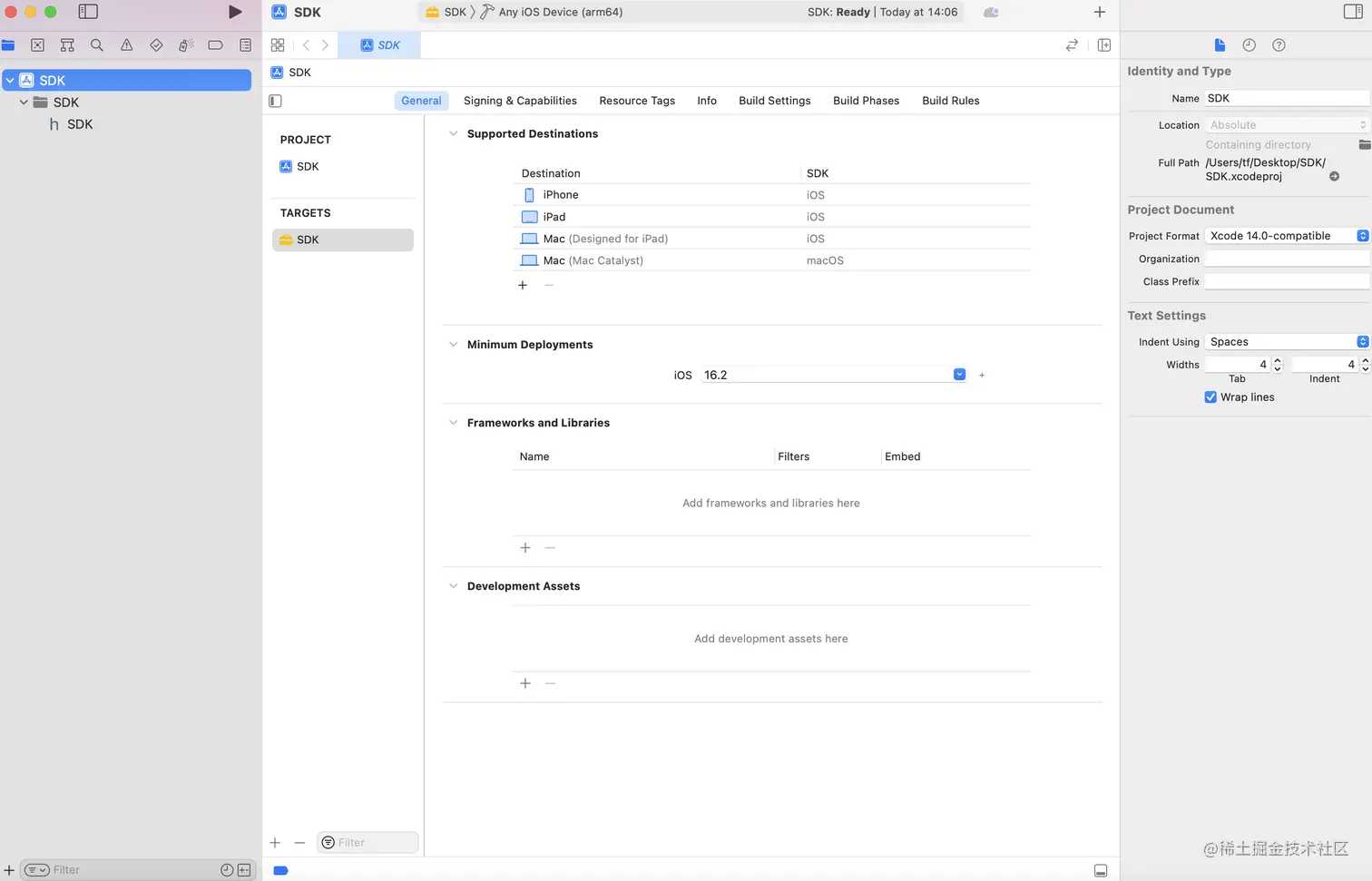1372x881 pixels.
Task: Collapse Development Assets section
Action: [x=453, y=585]
